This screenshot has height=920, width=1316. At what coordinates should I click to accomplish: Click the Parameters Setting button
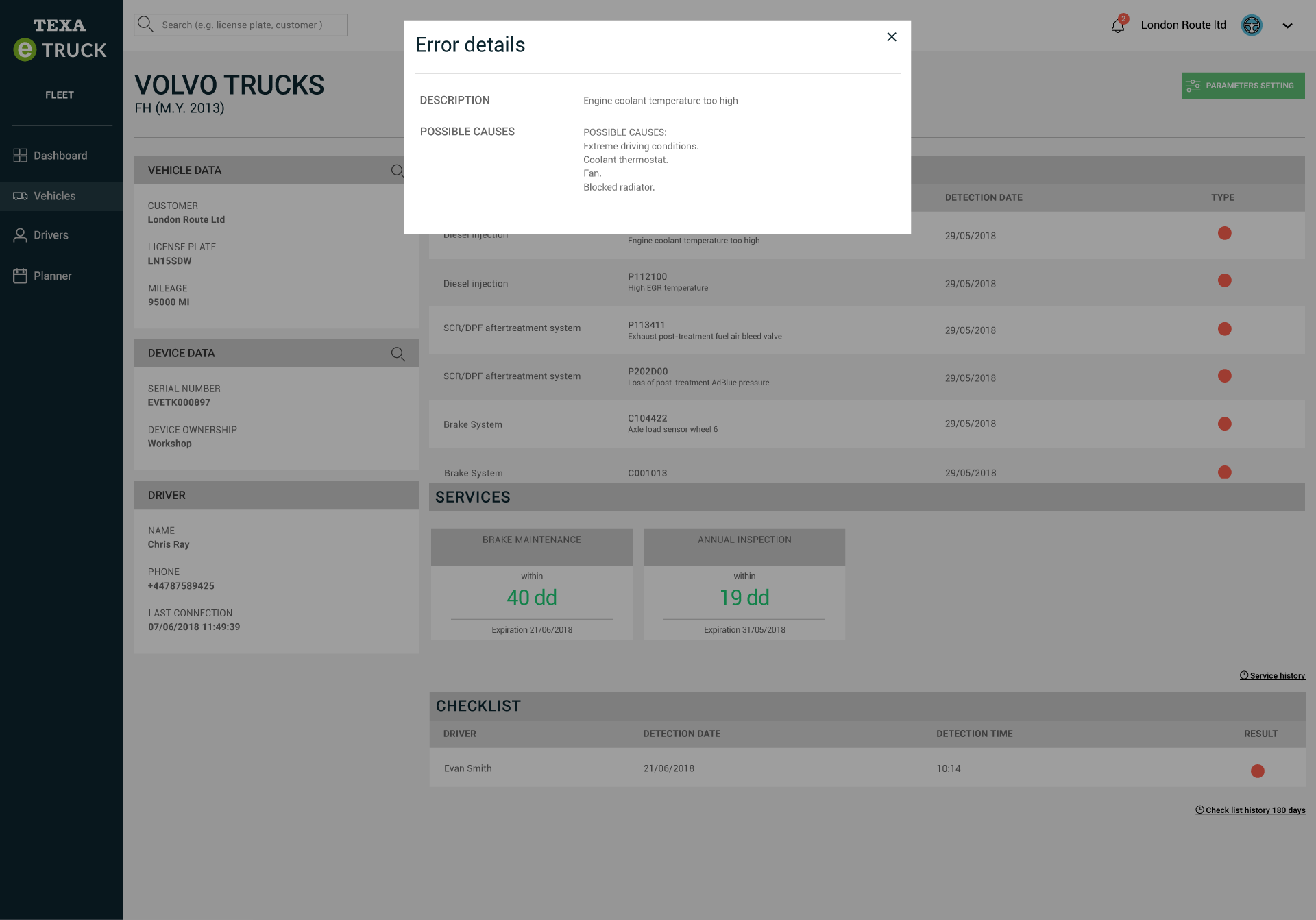[x=1243, y=86]
